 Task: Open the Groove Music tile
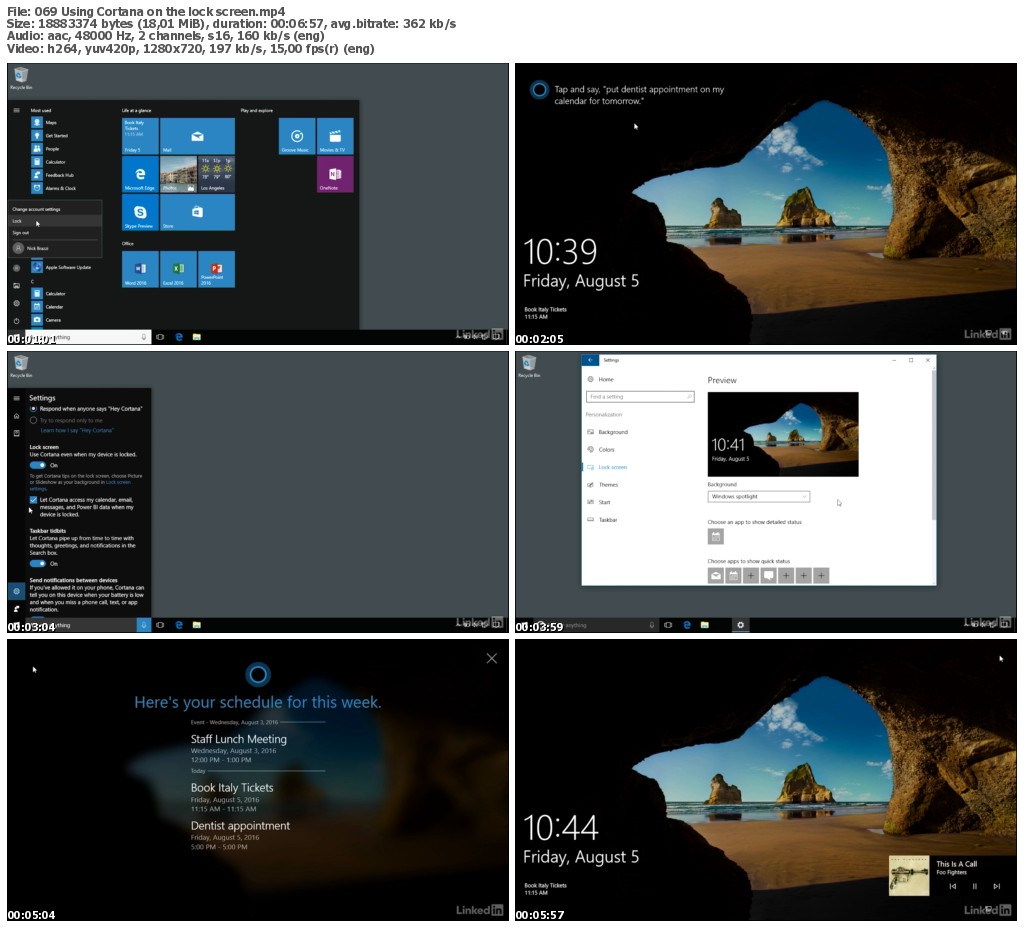296,136
